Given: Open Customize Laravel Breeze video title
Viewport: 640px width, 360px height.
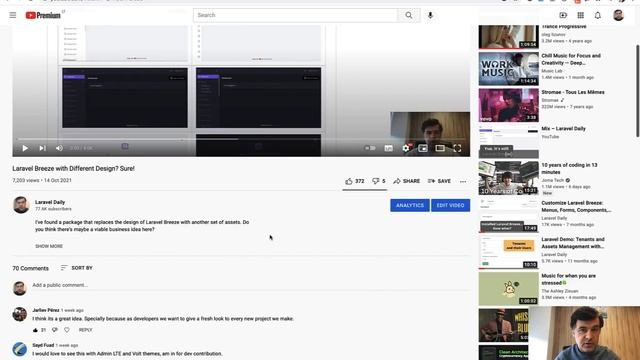Looking at the screenshot, I should pos(576,207).
